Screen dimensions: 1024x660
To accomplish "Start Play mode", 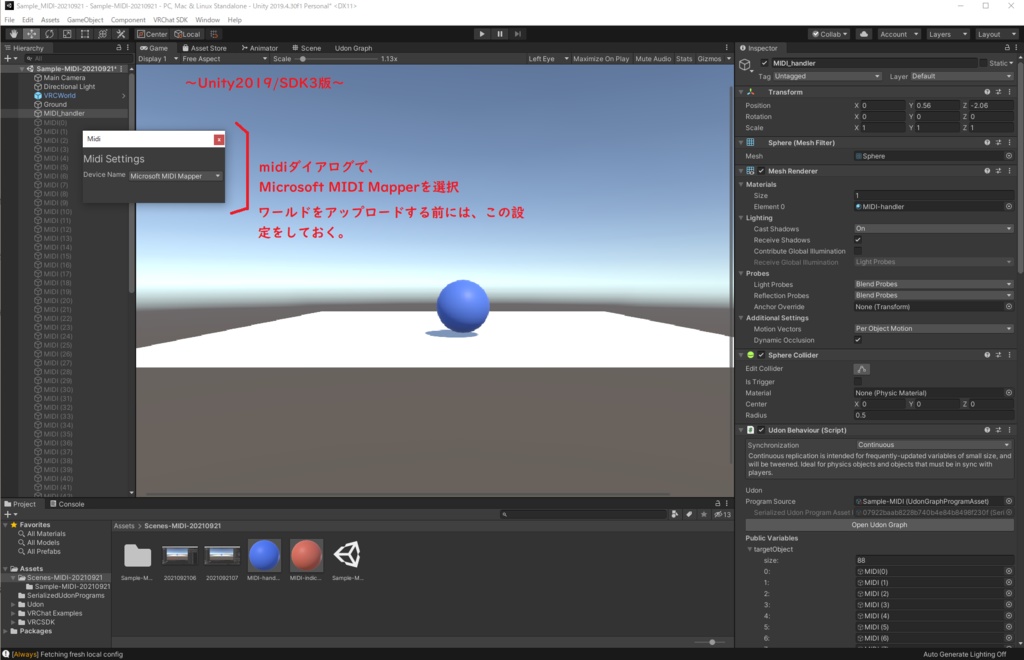I will 482,34.
